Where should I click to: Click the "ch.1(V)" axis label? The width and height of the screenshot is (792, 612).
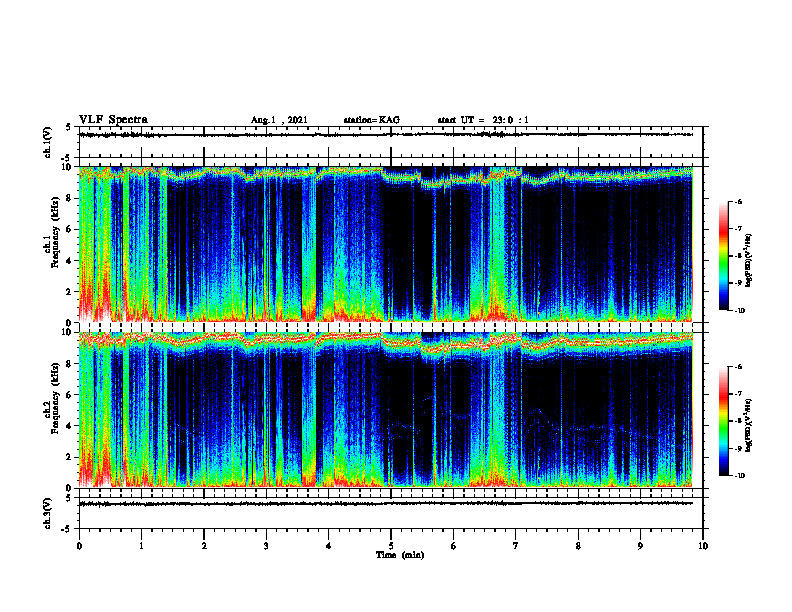point(48,142)
